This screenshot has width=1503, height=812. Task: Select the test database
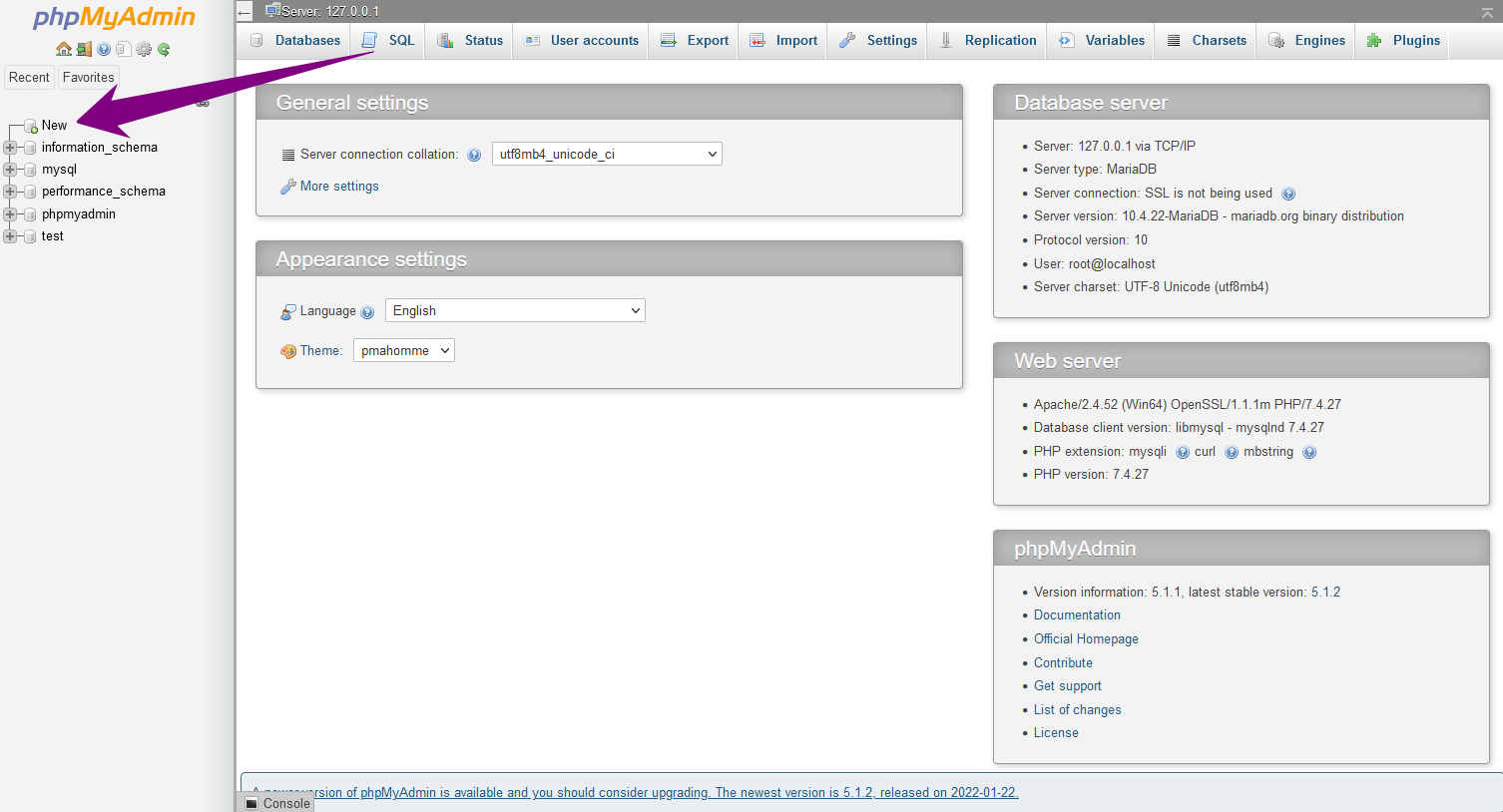53,236
